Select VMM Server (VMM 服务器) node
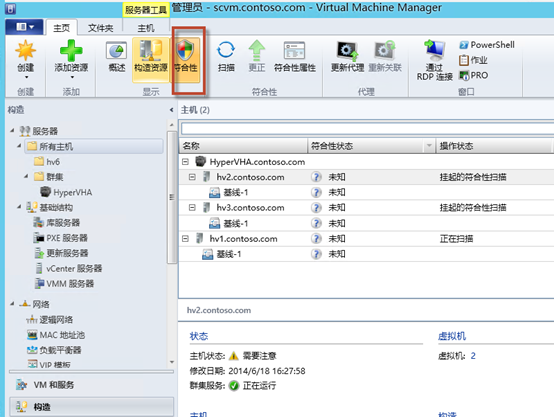The height and width of the screenshot is (417, 554). (64, 283)
